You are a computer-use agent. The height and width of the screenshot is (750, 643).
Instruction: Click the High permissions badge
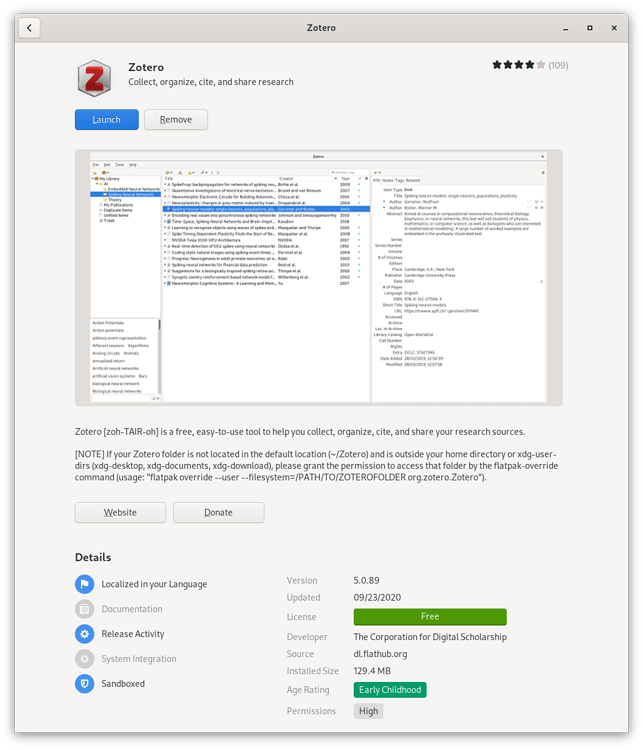click(x=368, y=711)
